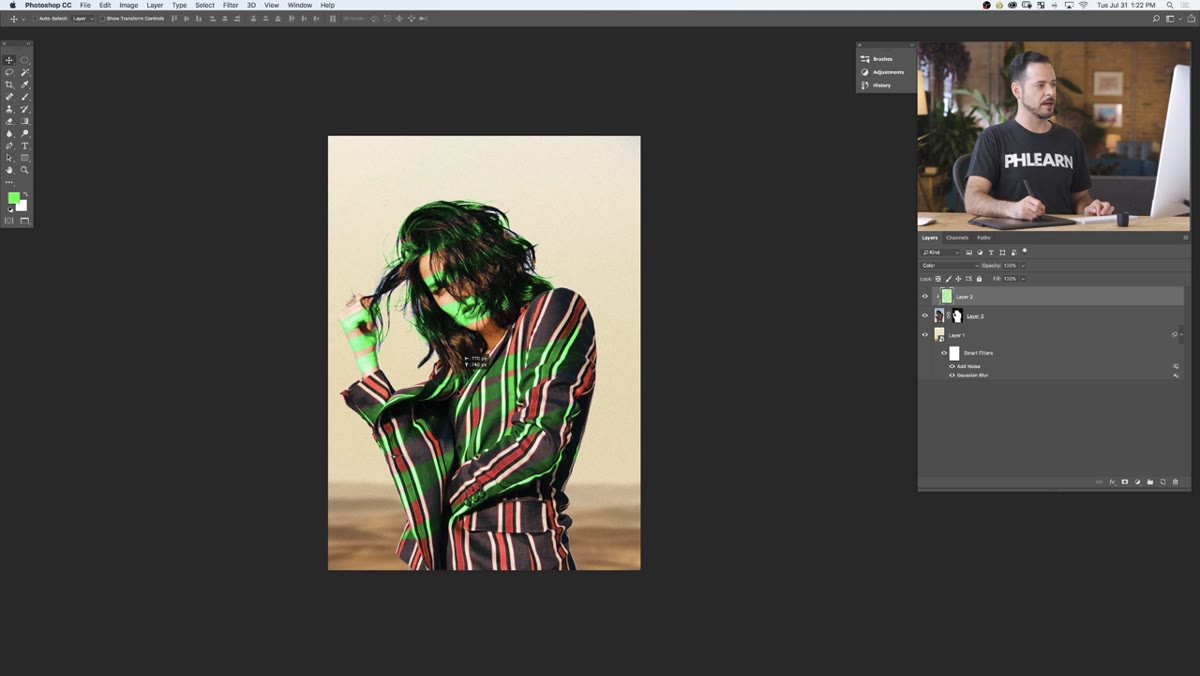
Task: Select the Blur tool
Action: [9, 133]
